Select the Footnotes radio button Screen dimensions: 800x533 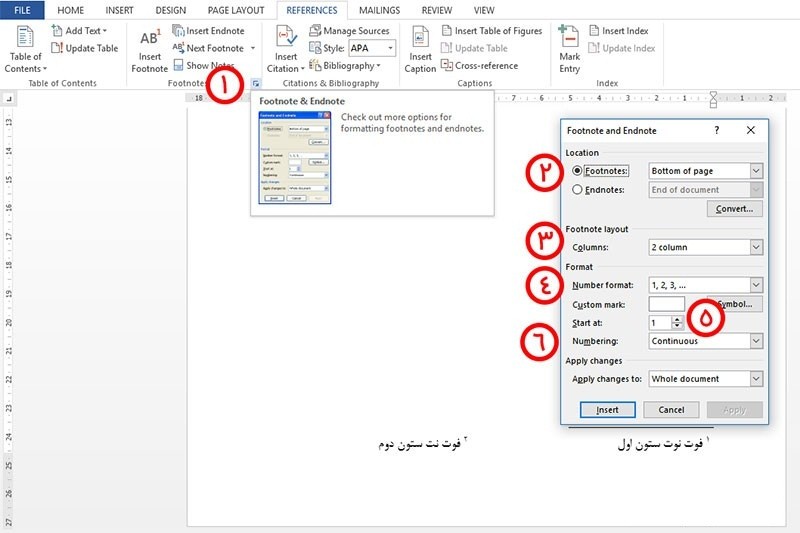click(x=577, y=171)
